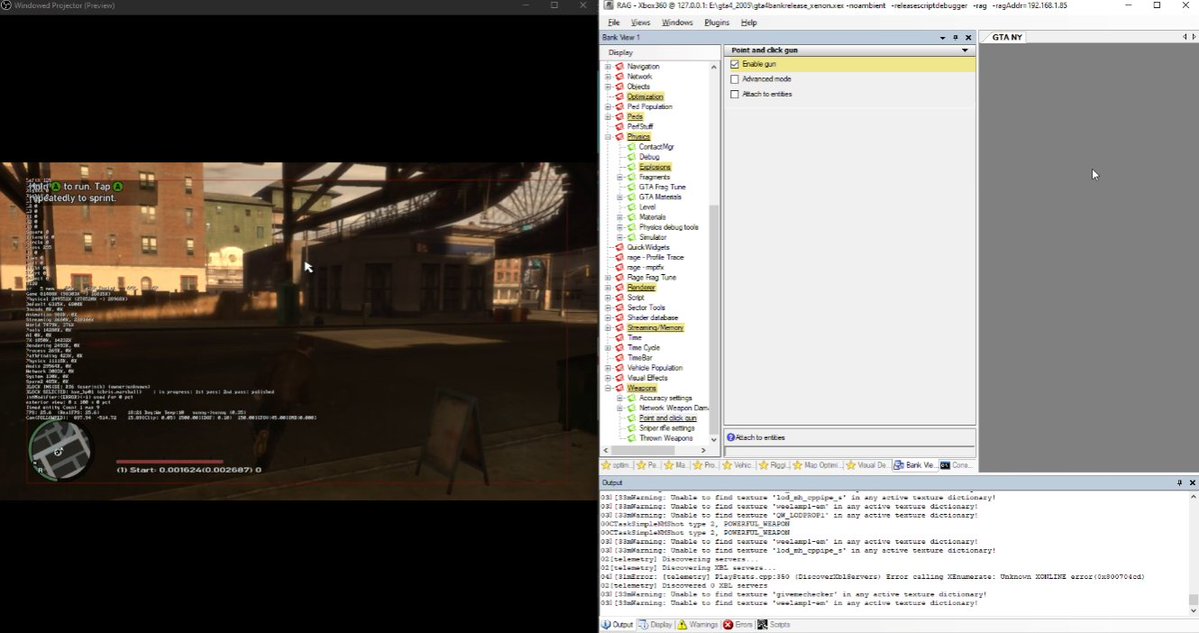Expand the Fragments node under Physics
The image size is (1199, 633).
[620, 177]
